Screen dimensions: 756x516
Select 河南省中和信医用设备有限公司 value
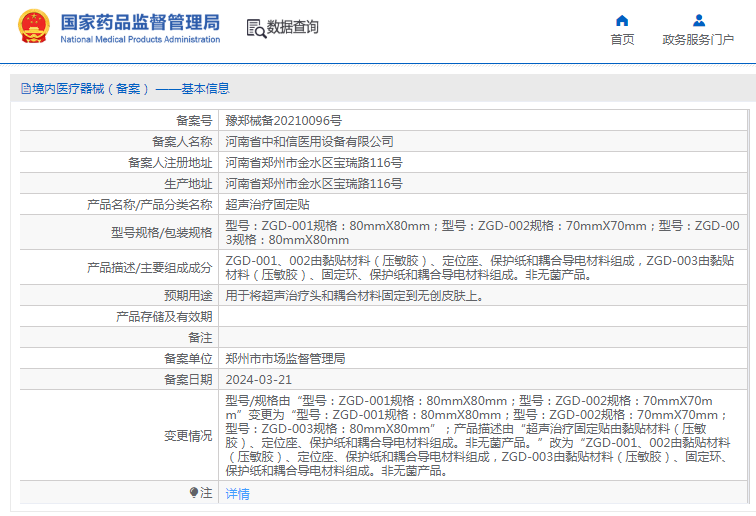point(310,141)
